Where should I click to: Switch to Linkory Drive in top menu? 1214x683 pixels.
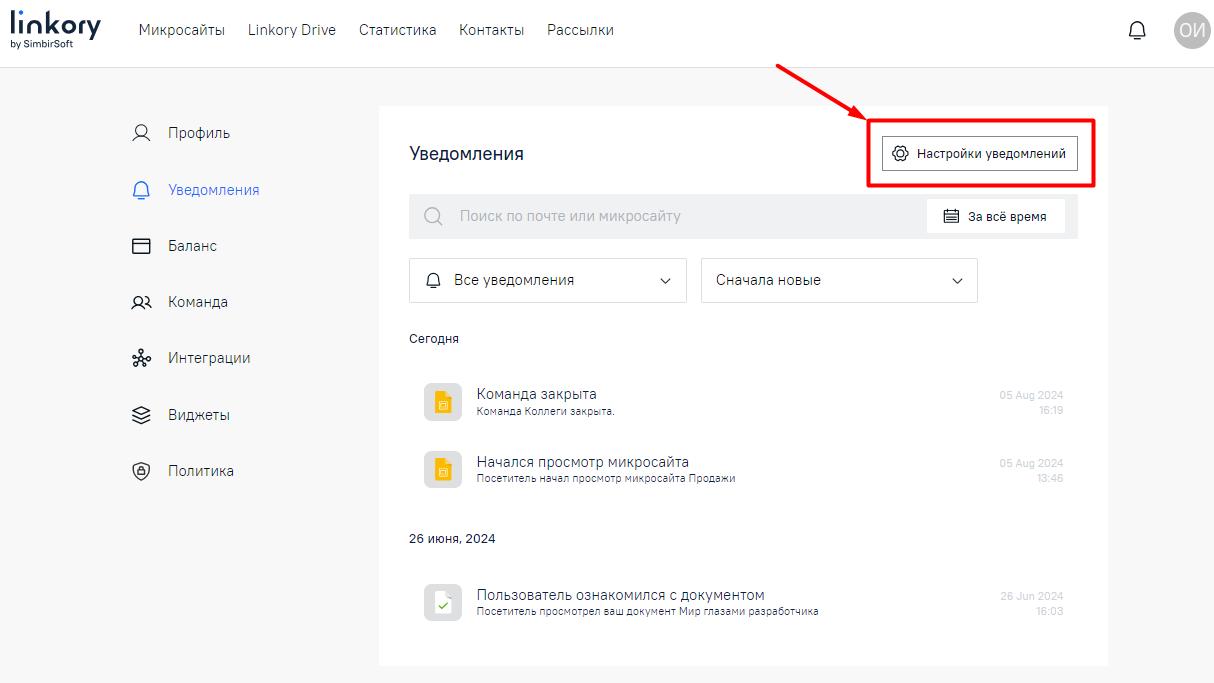point(291,29)
